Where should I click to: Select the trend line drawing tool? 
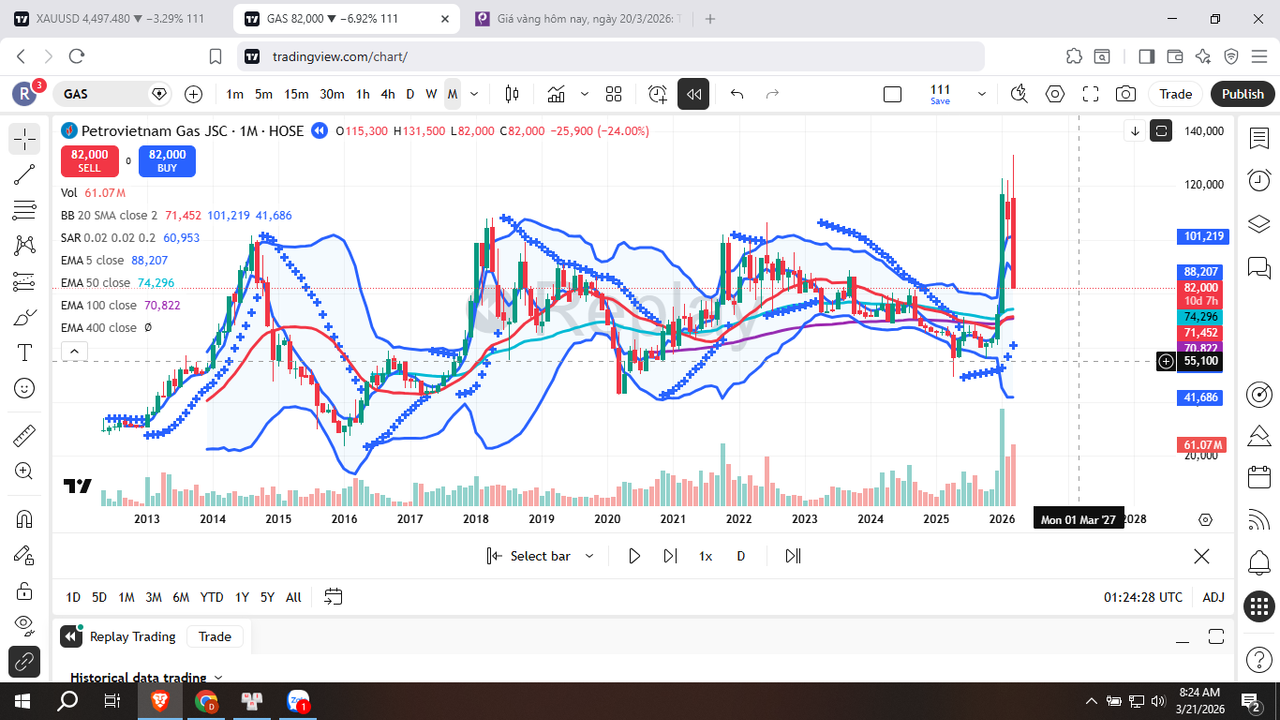pyautogui.click(x=24, y=175)
